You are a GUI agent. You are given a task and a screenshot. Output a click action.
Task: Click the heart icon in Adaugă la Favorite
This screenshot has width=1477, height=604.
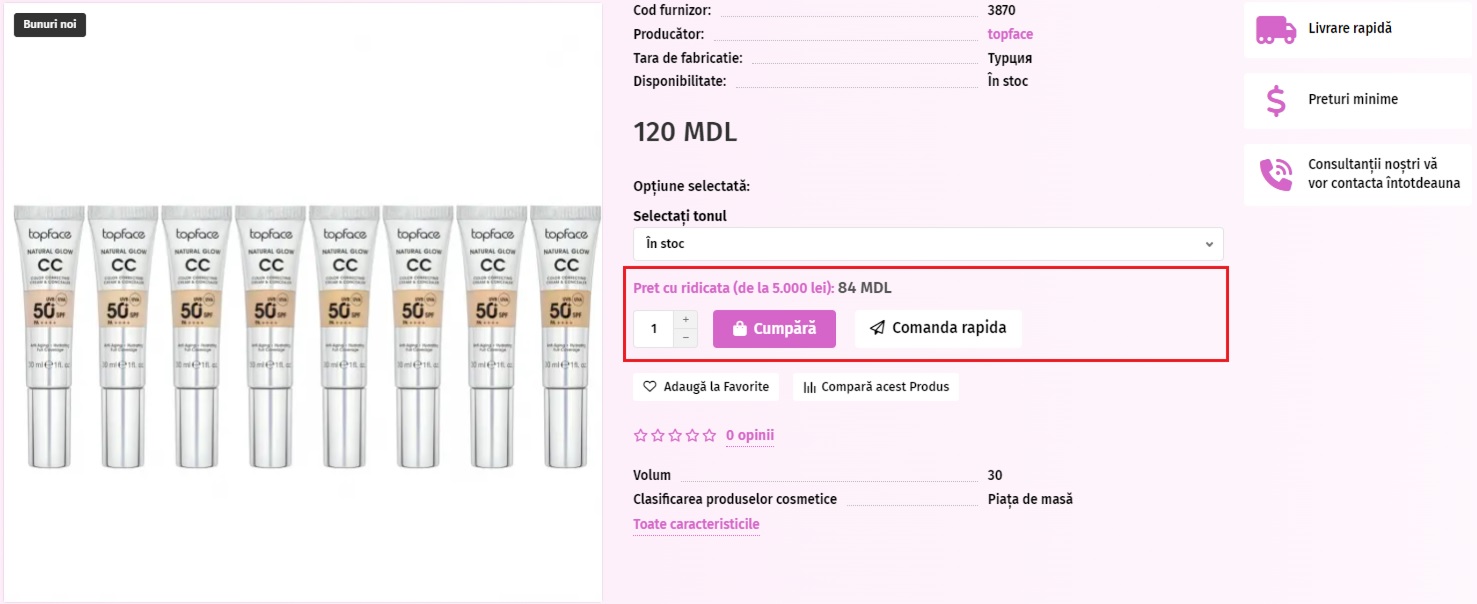tap(649, 386)
